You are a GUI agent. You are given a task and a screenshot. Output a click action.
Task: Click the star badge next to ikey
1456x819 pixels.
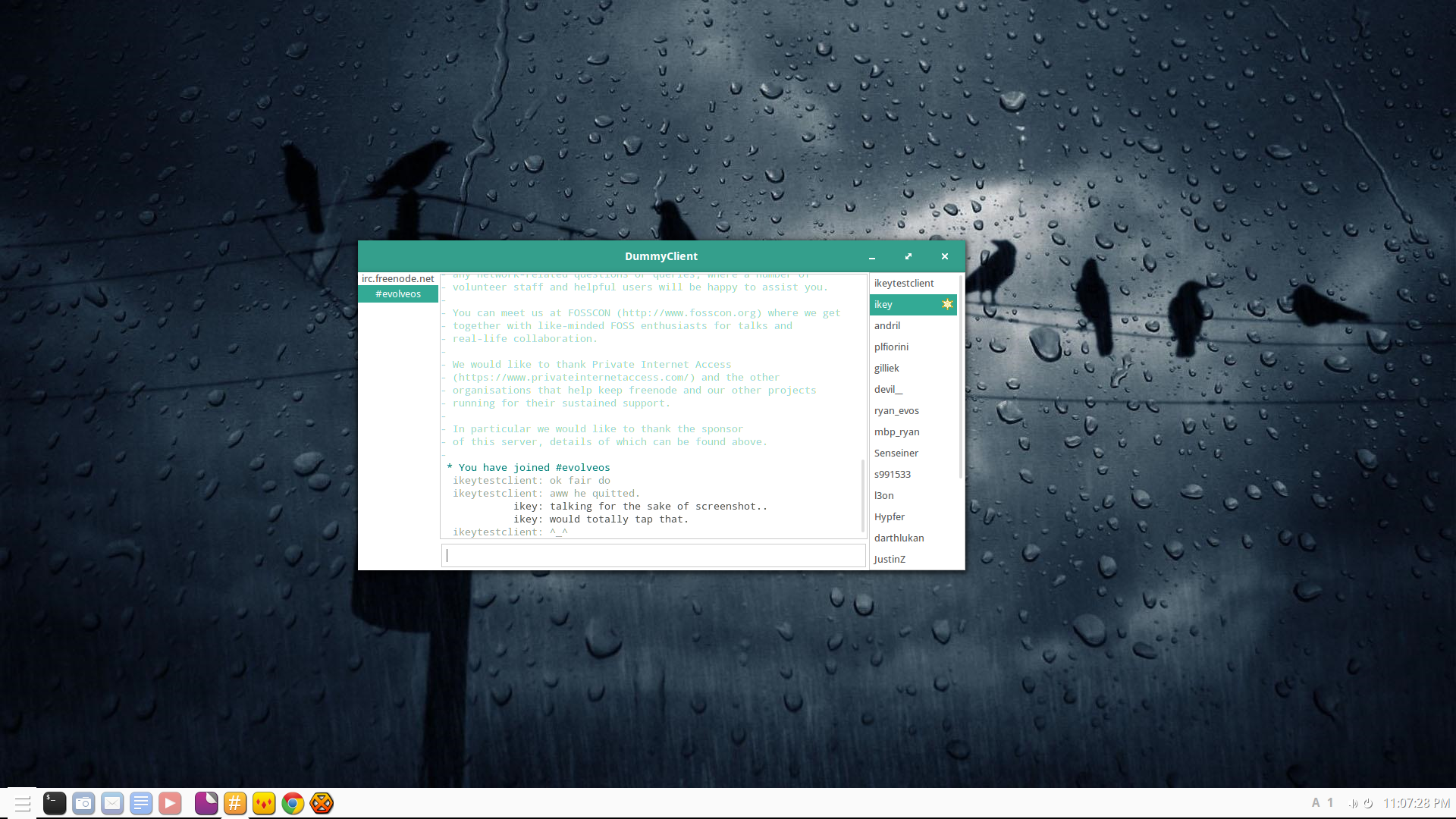(947, 304)
